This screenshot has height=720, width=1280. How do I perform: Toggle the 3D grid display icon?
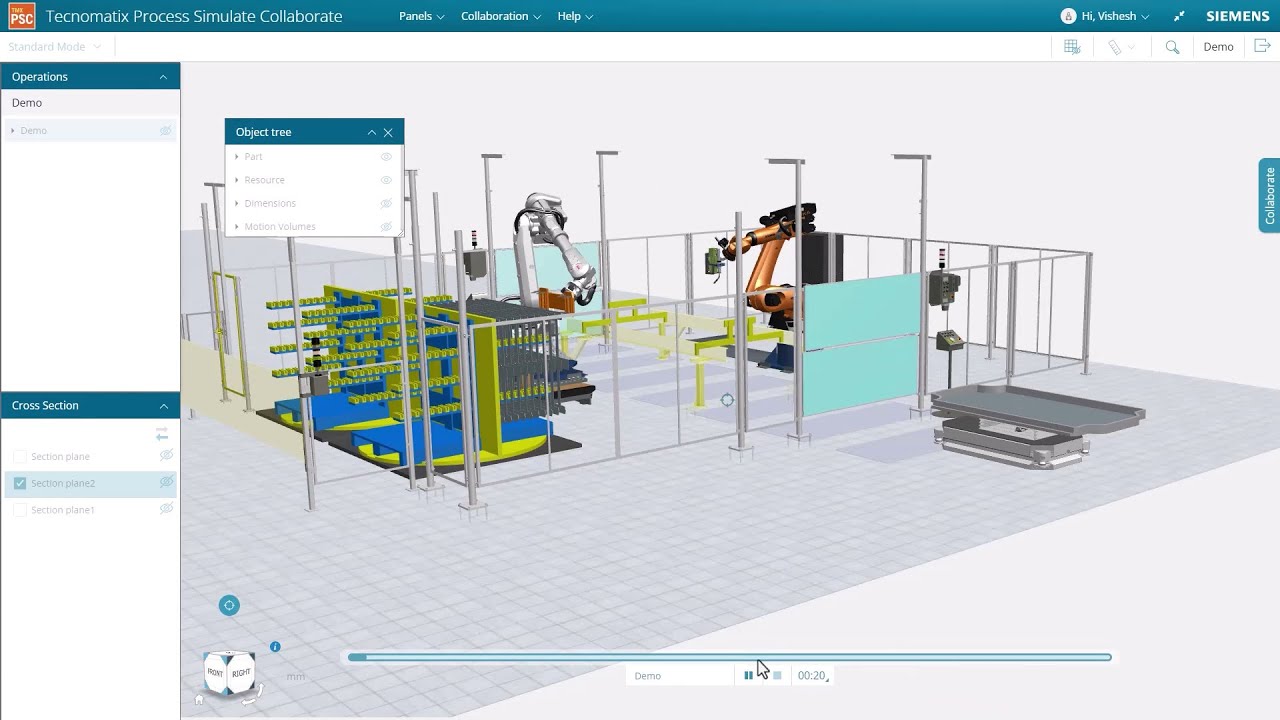pos(1072,47)
